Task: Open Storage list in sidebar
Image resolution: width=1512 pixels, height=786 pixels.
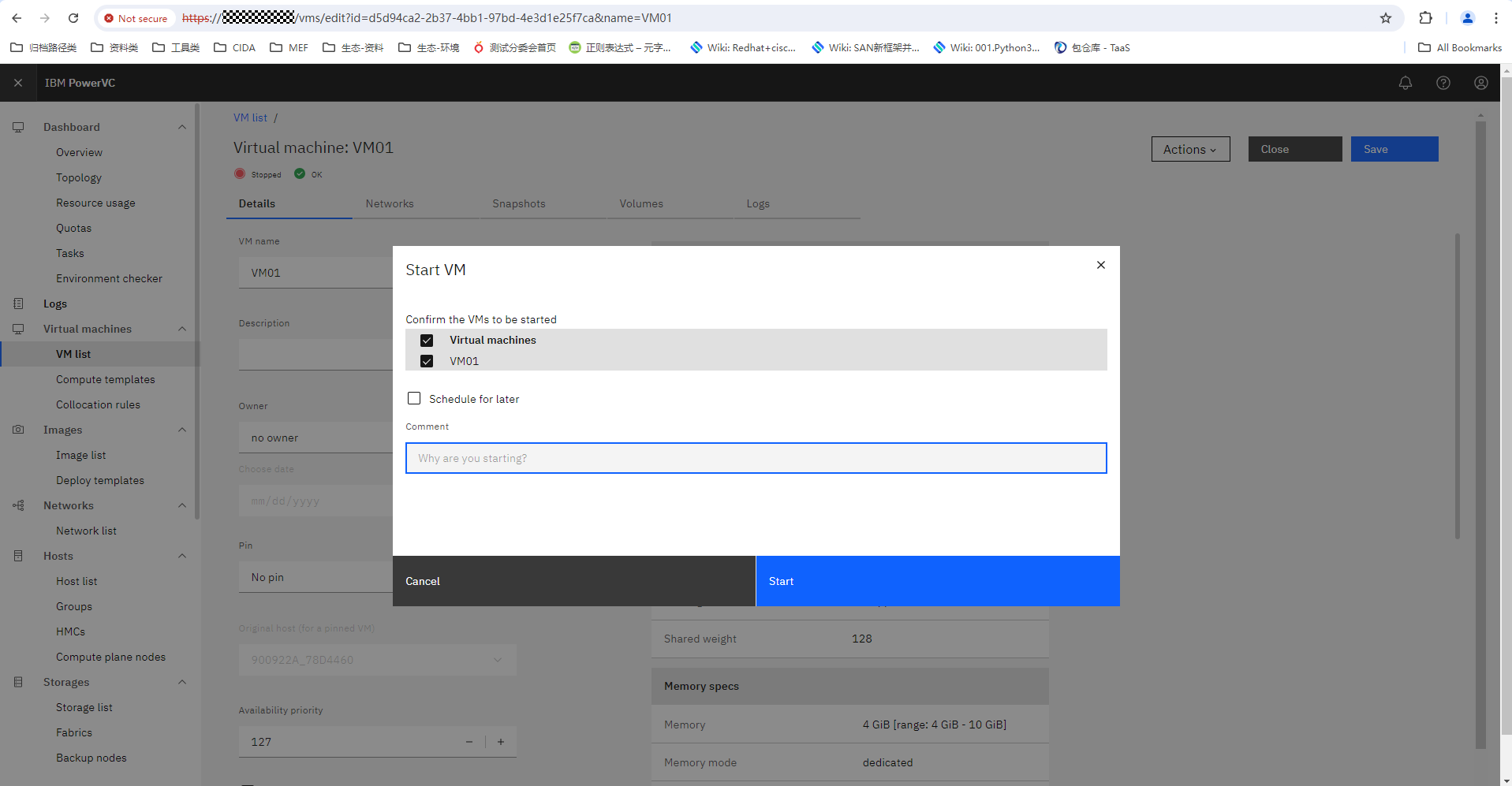Action: click(84, 707)
